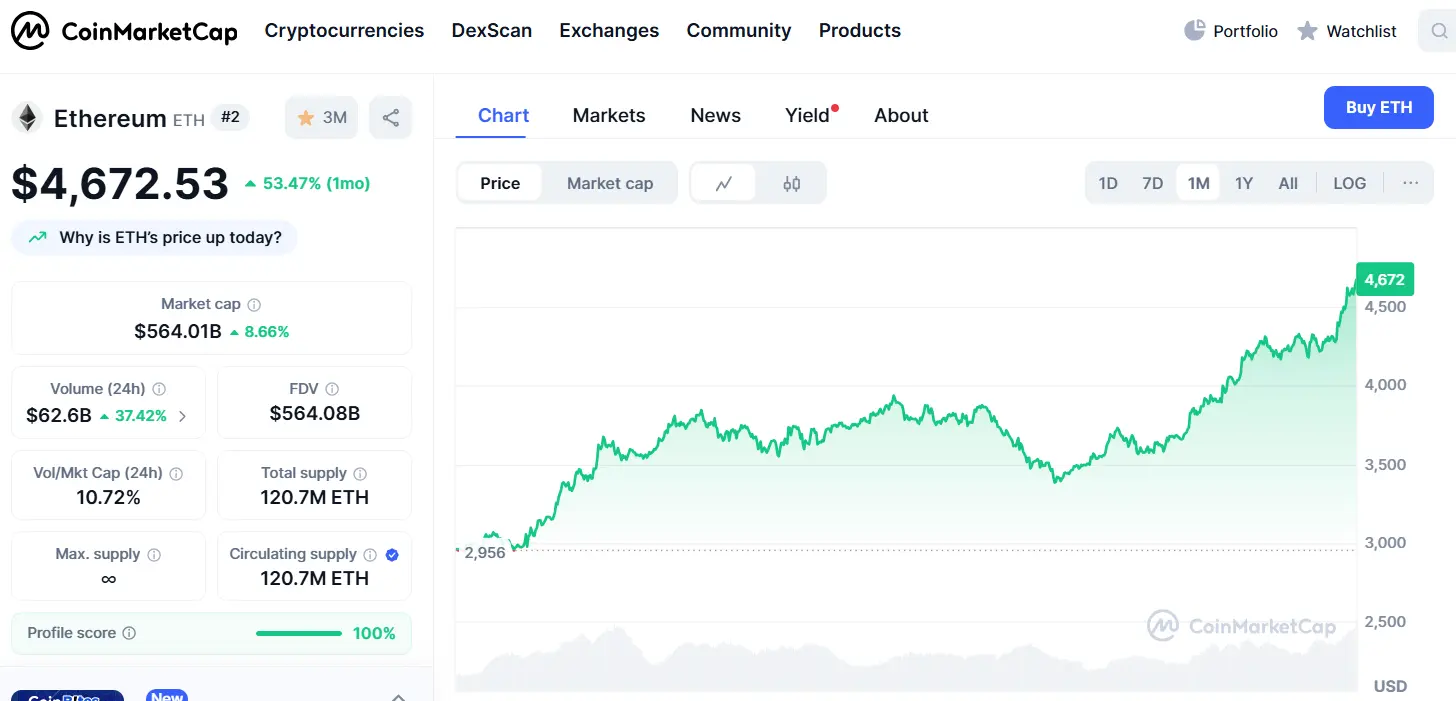Screen dimensions: 1456x701
Task: Click the $564.08B FDV value
Action: coord(314,413)
